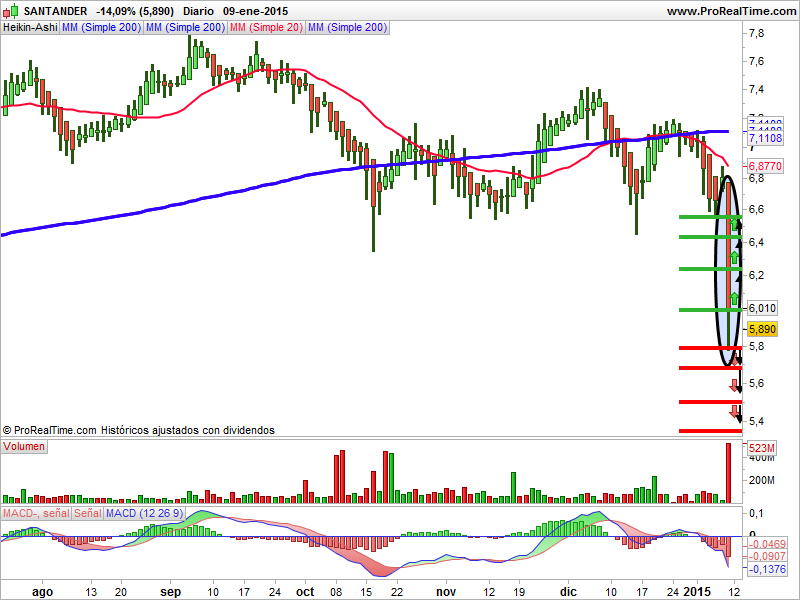Click the '2015' year label on time axis

tap(697, 592)
